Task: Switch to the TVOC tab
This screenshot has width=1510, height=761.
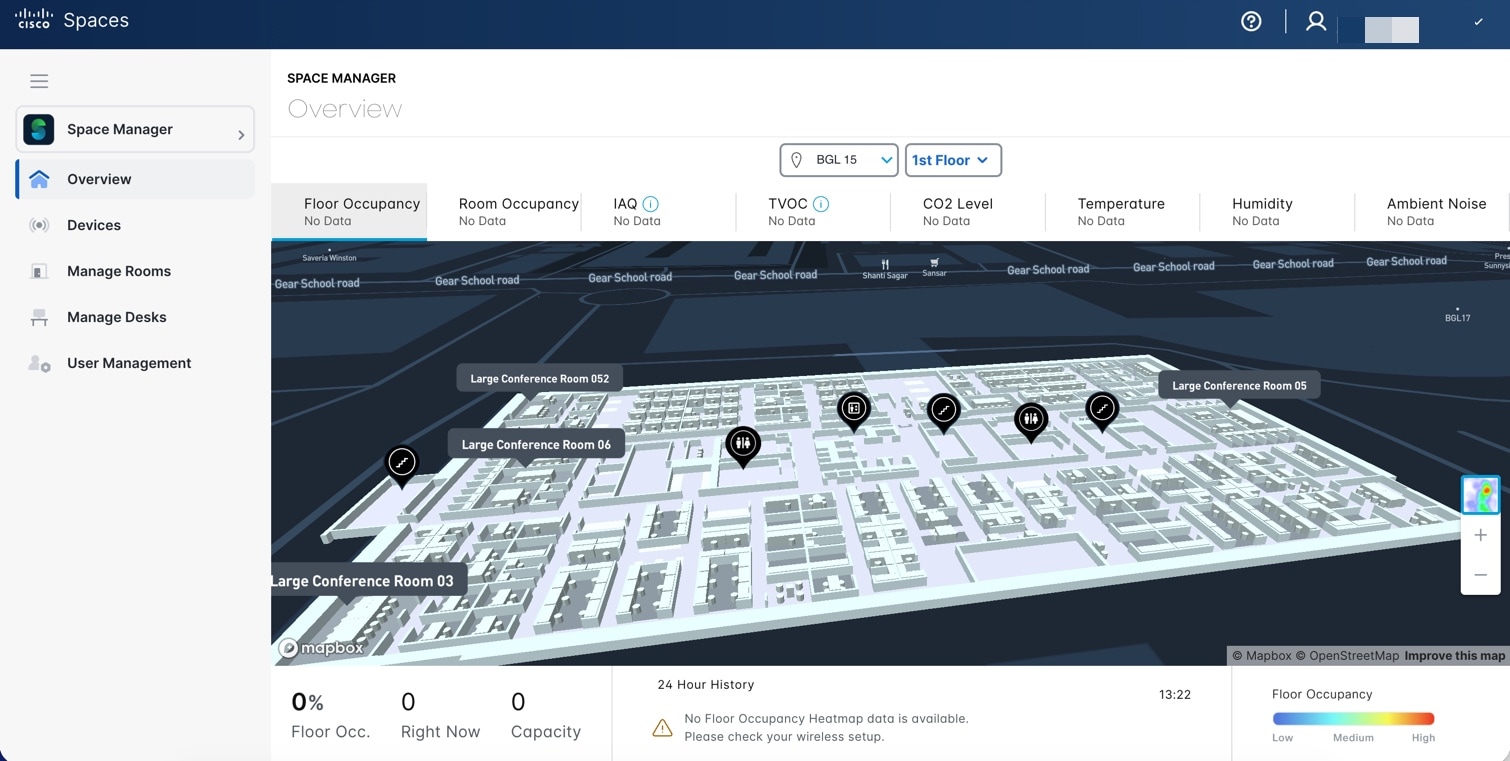Action: [814, 211]
